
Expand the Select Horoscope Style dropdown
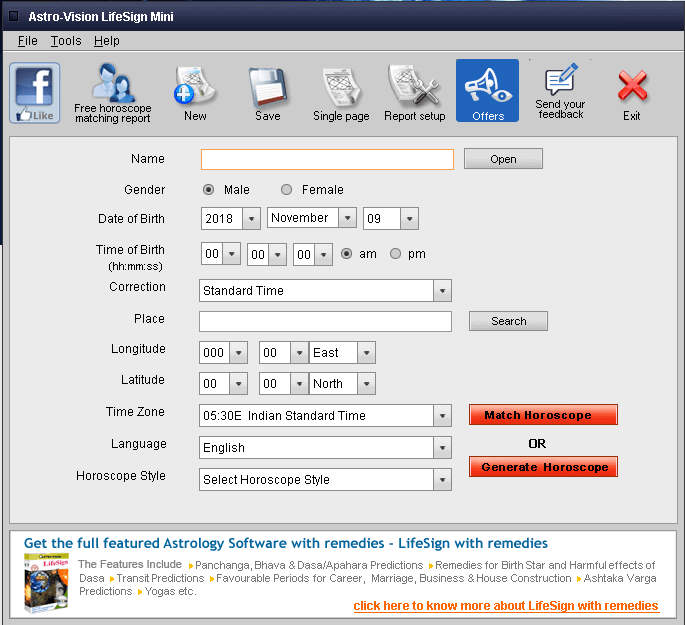[x=442, y=480]
